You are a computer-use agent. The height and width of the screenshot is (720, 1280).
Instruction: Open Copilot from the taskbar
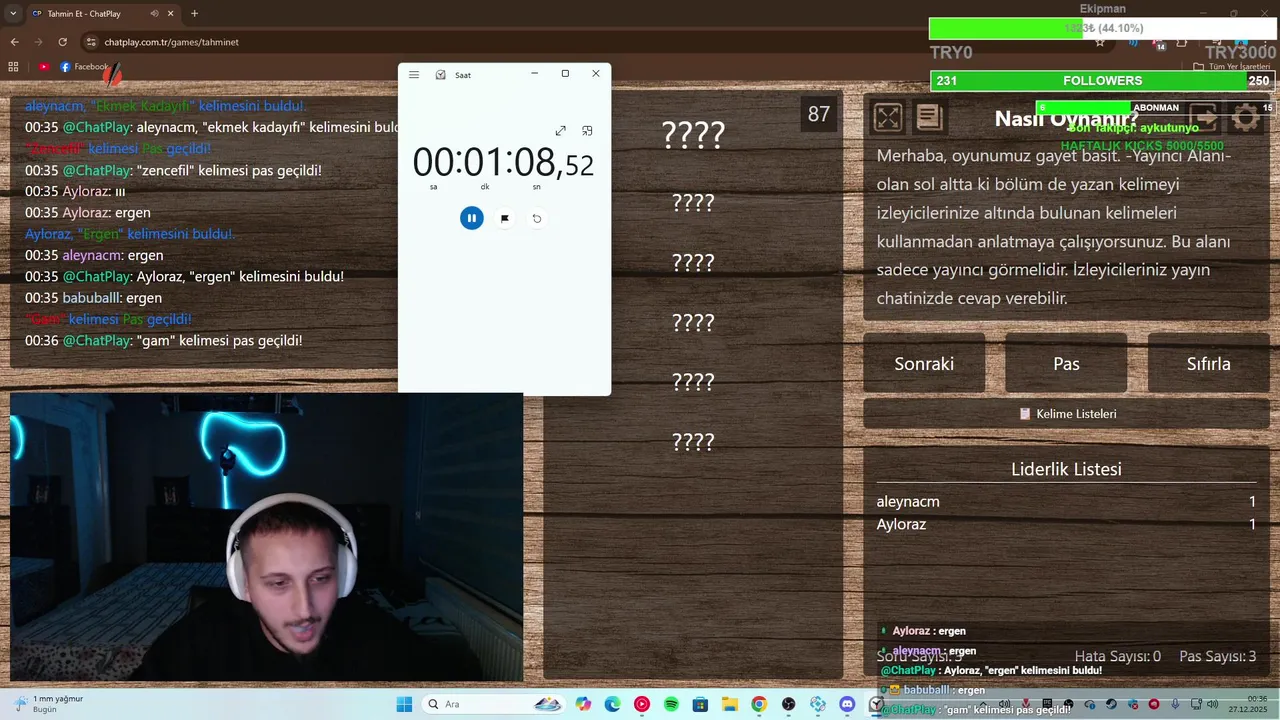coord(583,704)
